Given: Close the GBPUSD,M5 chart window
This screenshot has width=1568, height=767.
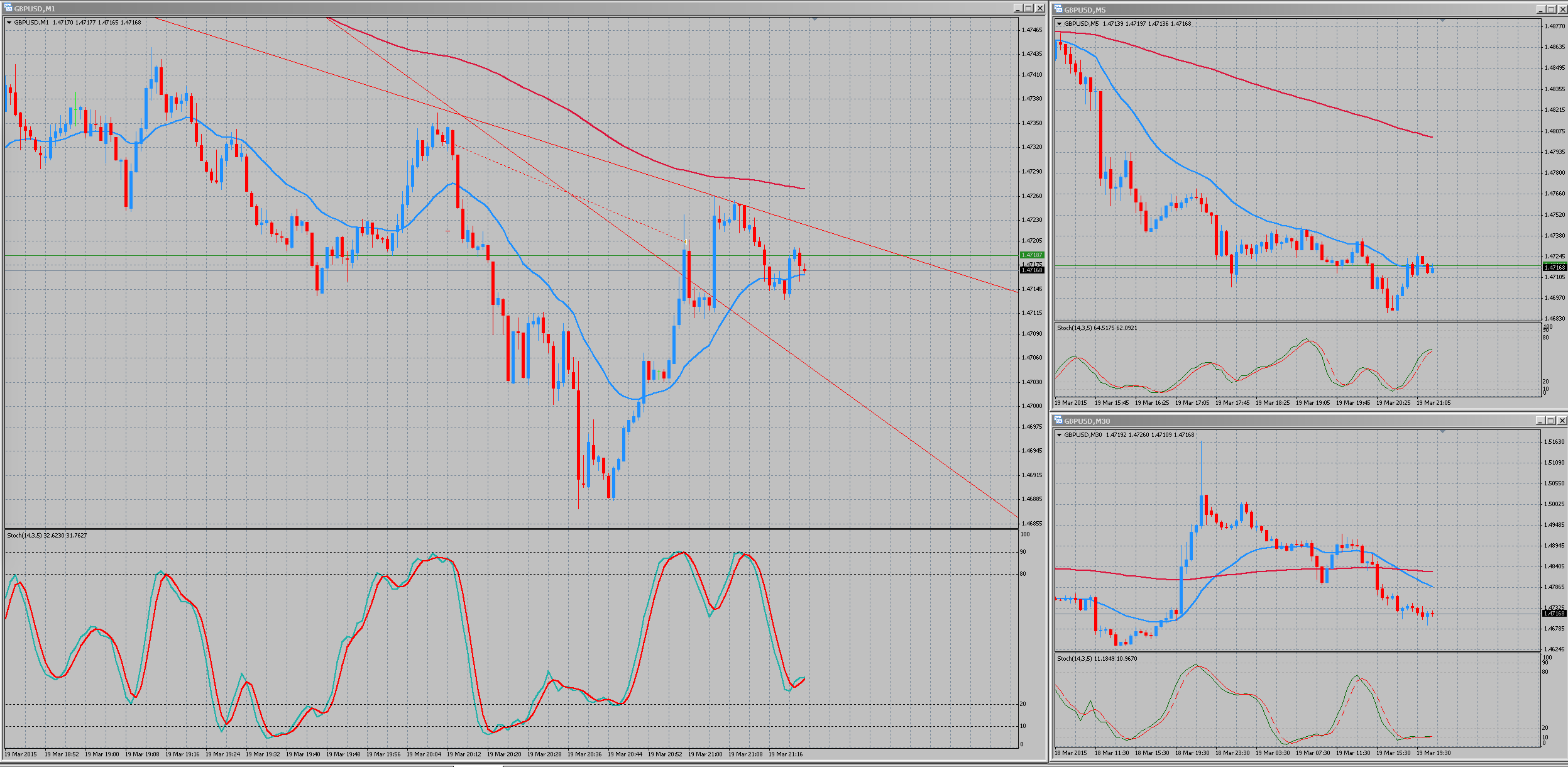Looking at the screenshot, I should point(1562,9).
